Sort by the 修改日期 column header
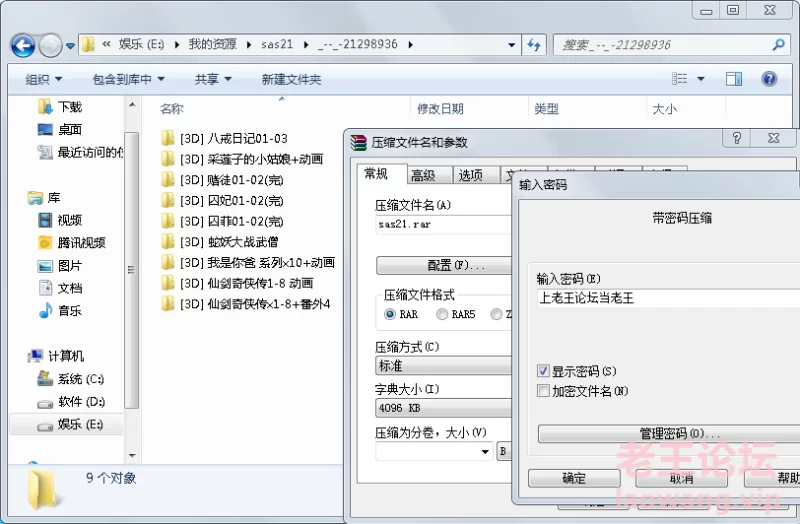The width and height of the screenshot is (800, 524). pyautogui.click(x=440, y=109)
